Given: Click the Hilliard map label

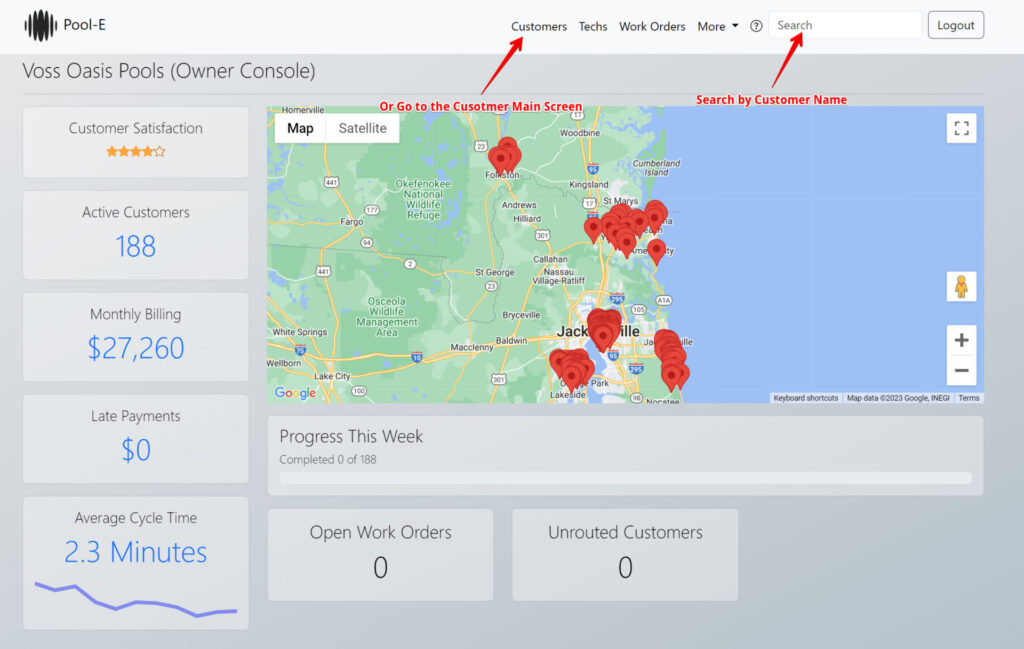Looking at the screenshot, I should coord(527,219).
